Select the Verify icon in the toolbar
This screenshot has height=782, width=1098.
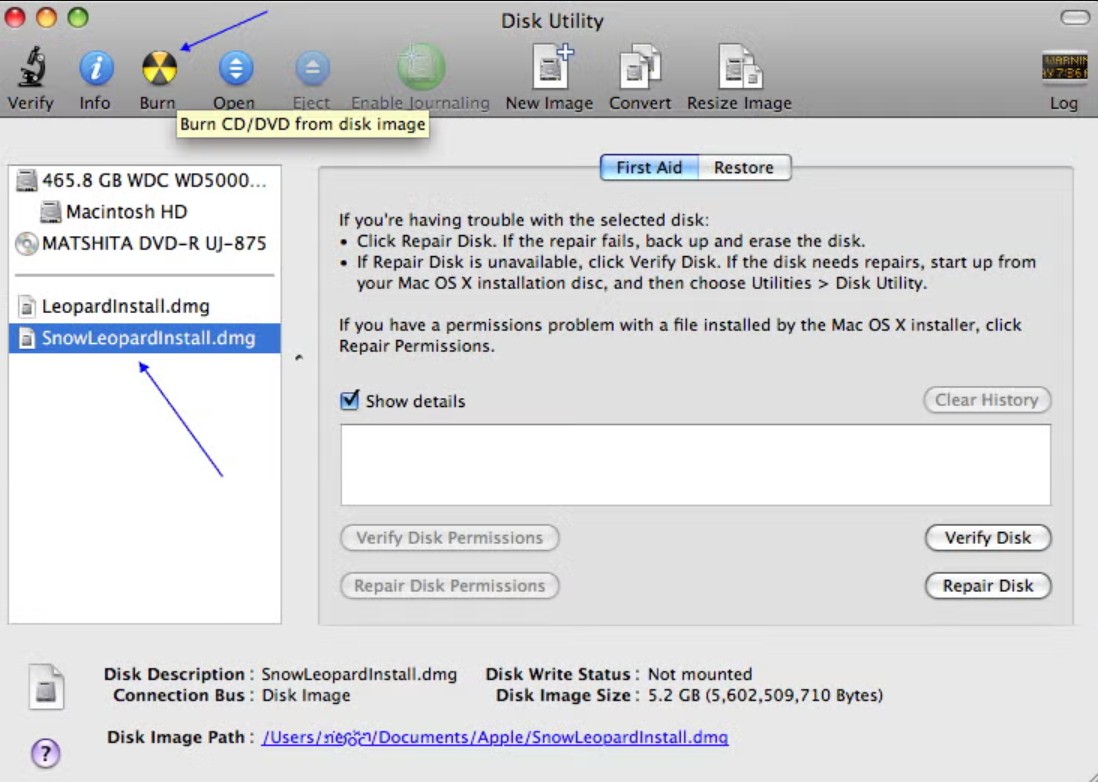click(x=29, y=68)
